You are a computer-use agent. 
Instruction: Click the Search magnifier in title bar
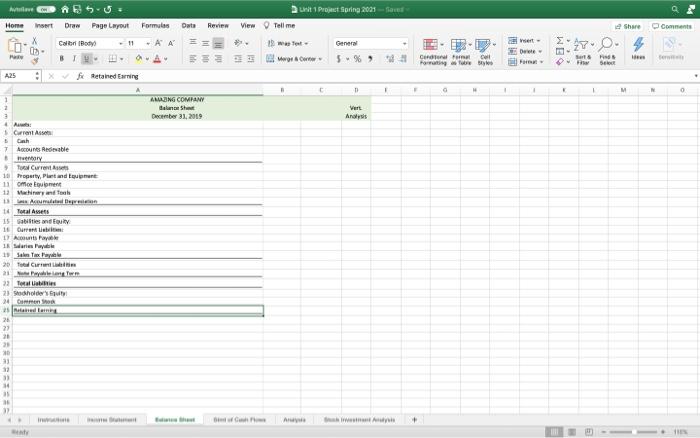point(675,9)
